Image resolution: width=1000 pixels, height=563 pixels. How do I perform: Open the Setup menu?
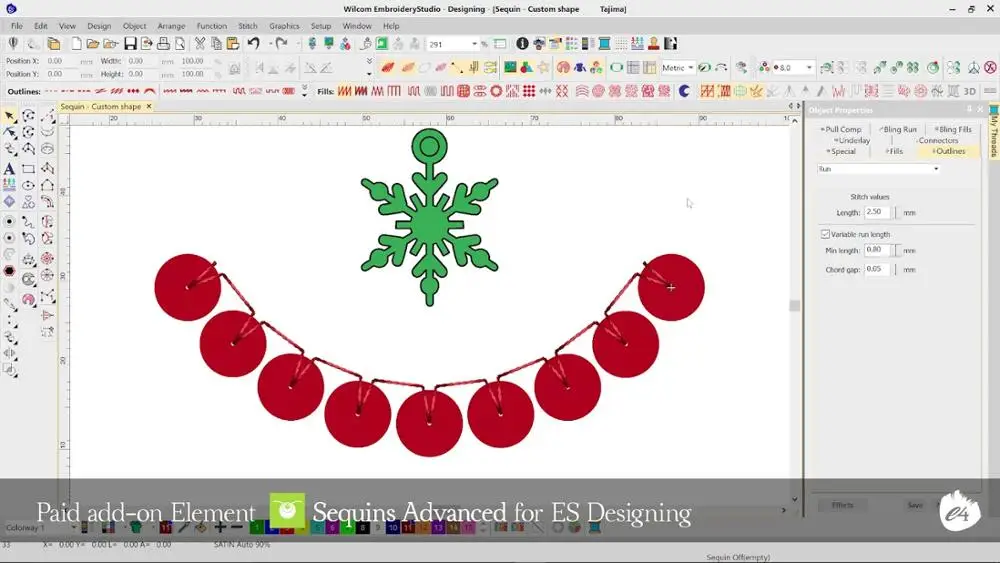321,26
